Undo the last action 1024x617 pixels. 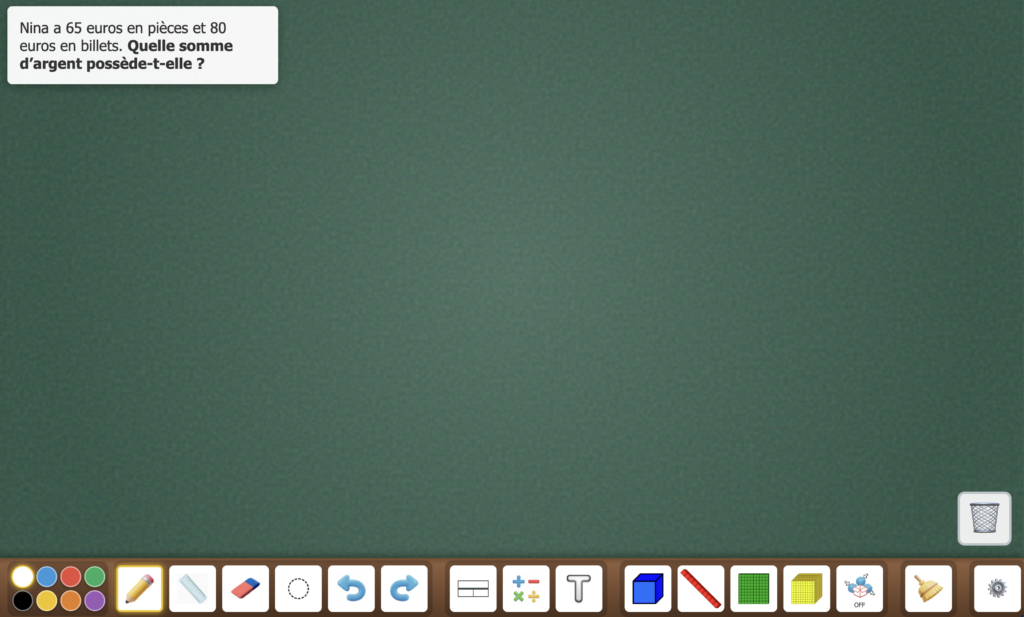tap(351, 588)
